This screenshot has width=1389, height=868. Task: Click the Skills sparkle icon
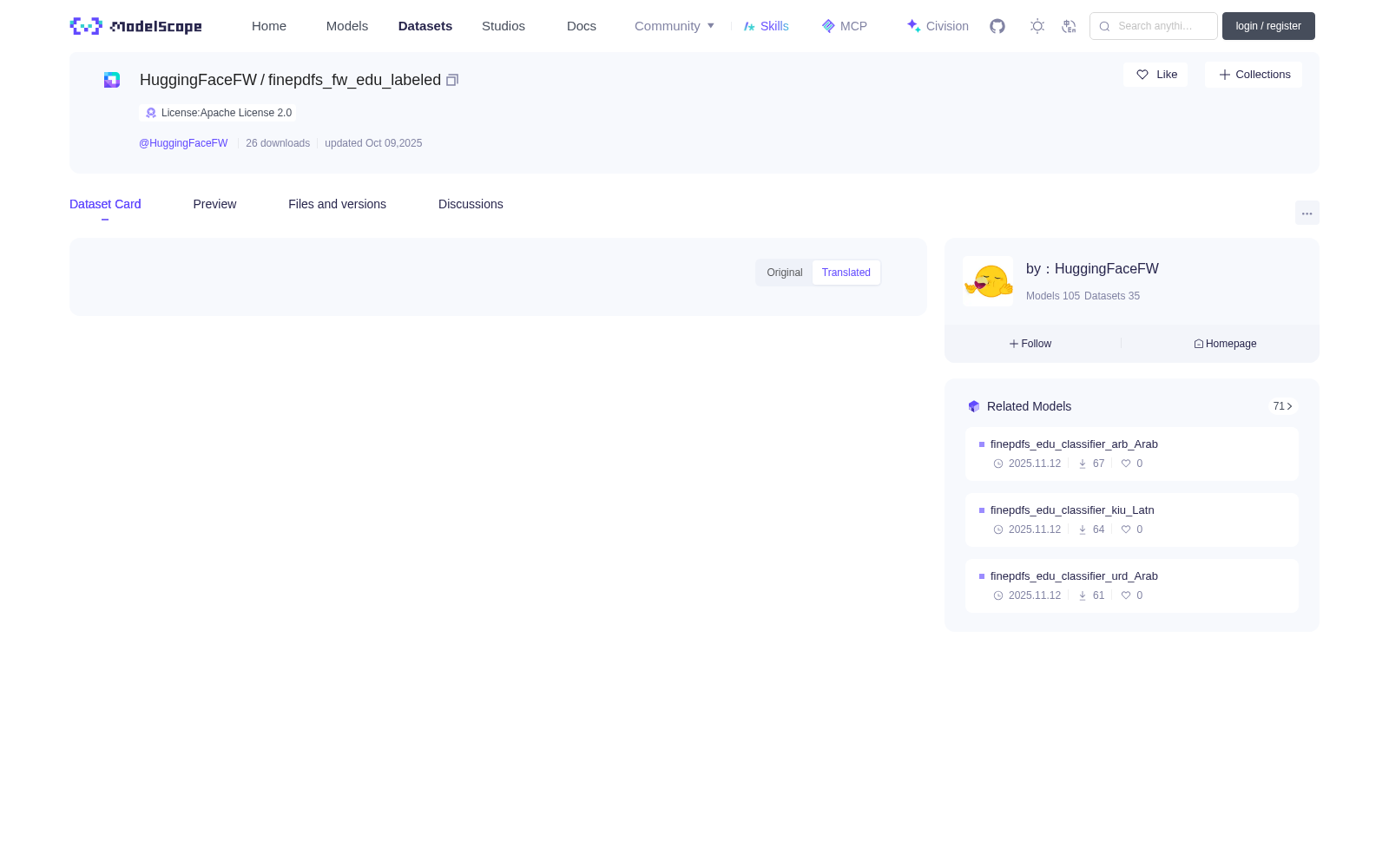click(749, 26)
